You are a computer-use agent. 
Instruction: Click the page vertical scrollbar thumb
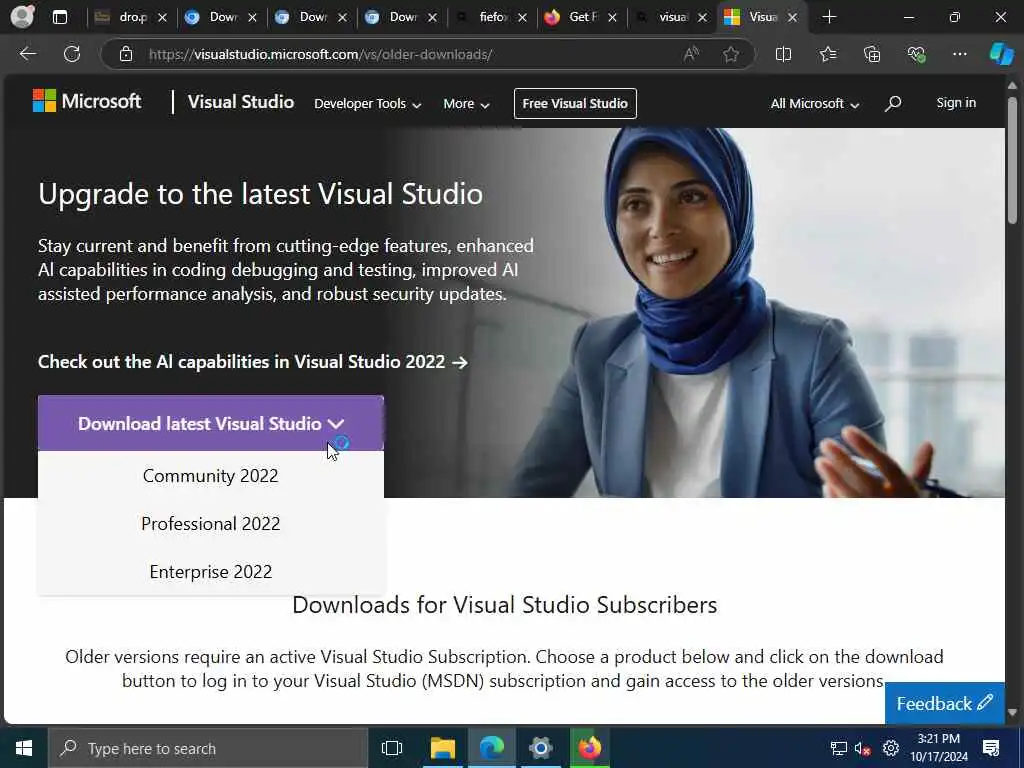1012,160
